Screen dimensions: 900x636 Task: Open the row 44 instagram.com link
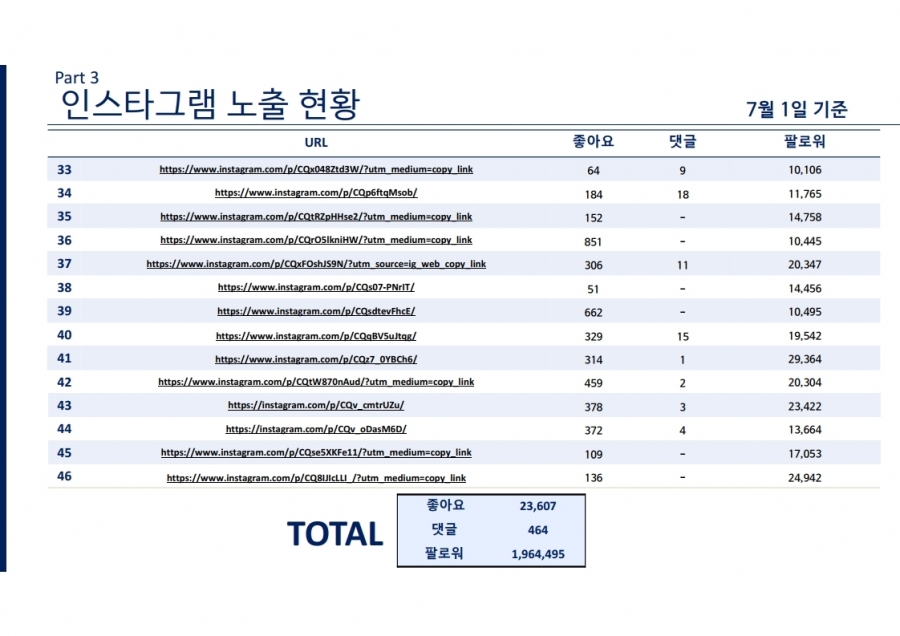tap(316, 430)
